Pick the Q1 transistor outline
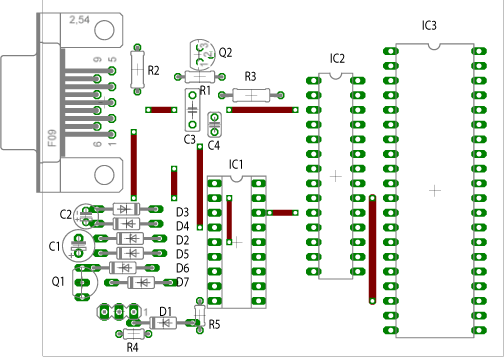The width and height of the screenshot is (504, 364). (85, 283)
